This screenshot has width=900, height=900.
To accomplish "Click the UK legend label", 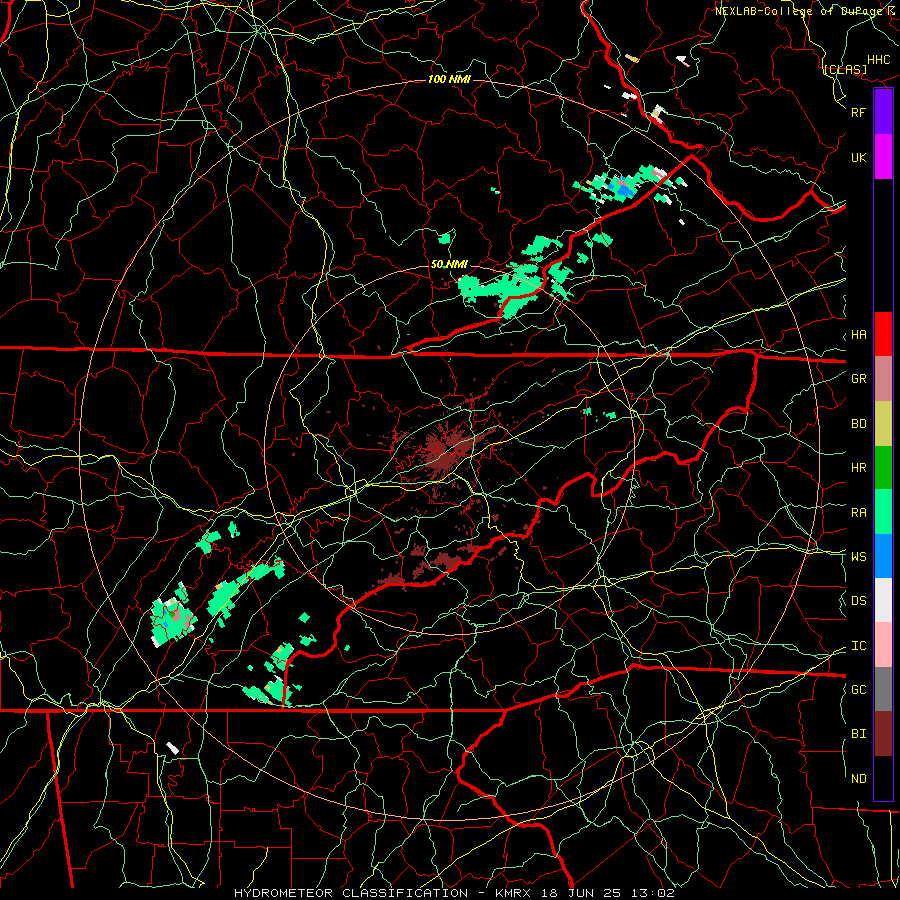I will click(858, 157).
